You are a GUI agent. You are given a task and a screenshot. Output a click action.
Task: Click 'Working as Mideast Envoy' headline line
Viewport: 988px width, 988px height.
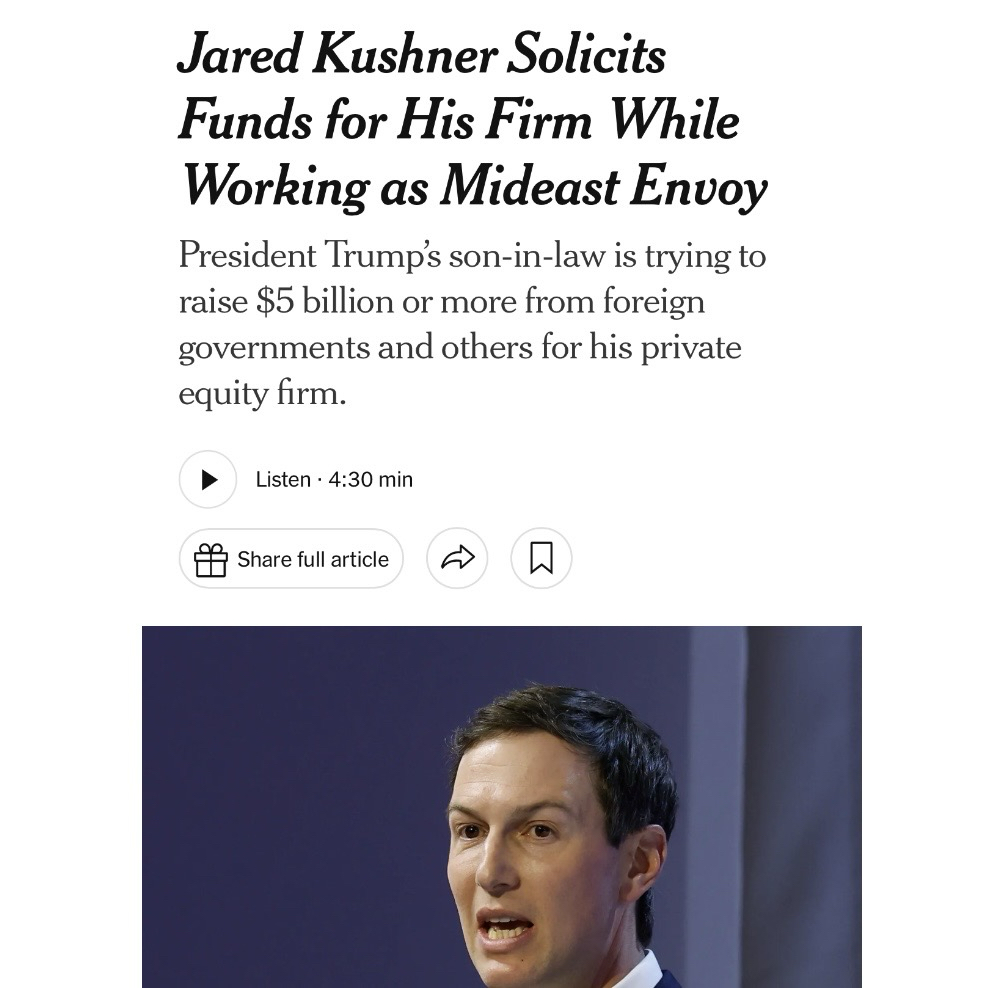click(x=474, y=187)
